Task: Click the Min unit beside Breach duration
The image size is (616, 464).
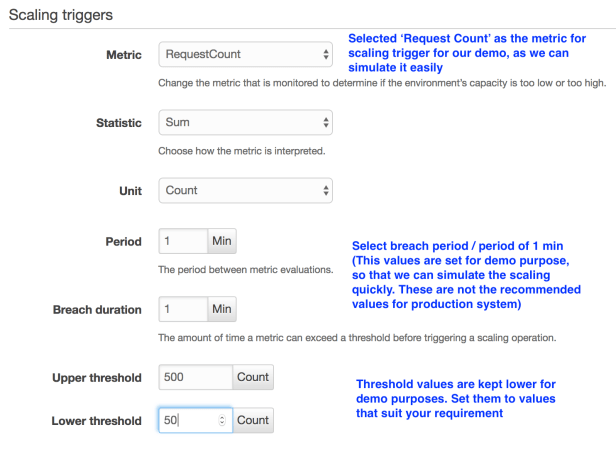Action: (222, 309)
